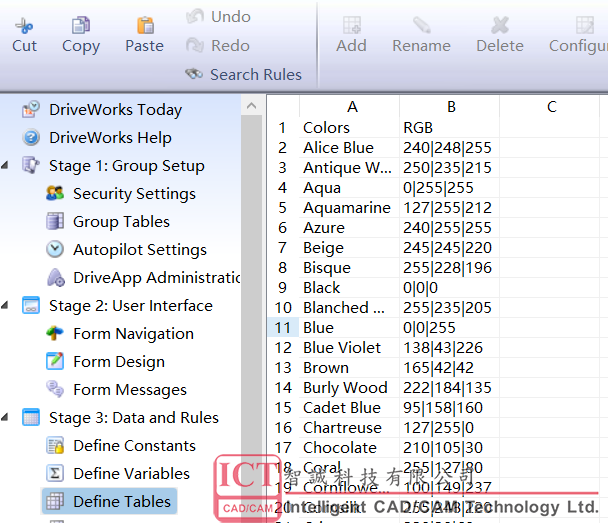Collapse the Stage 3: Data and Rules node
The image size is (608, 523).
point(5,418)
